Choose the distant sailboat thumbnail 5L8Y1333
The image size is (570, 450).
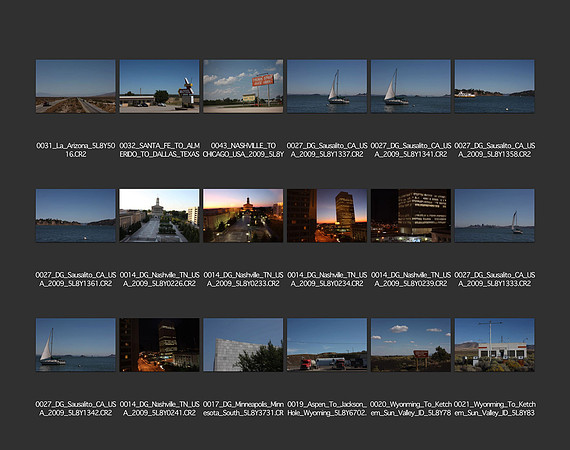tap(494, 216)
